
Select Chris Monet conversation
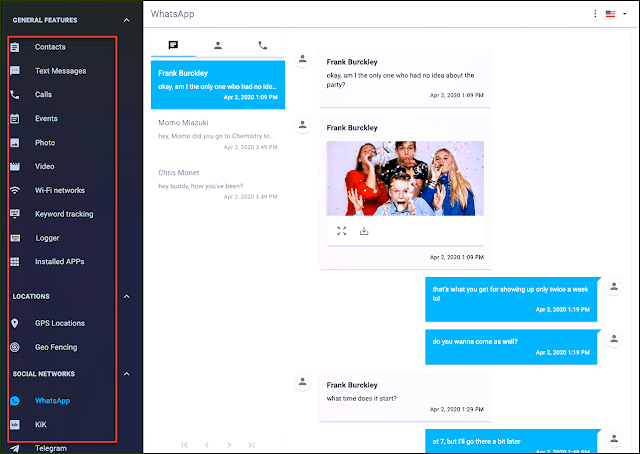[x=218, y=184]
